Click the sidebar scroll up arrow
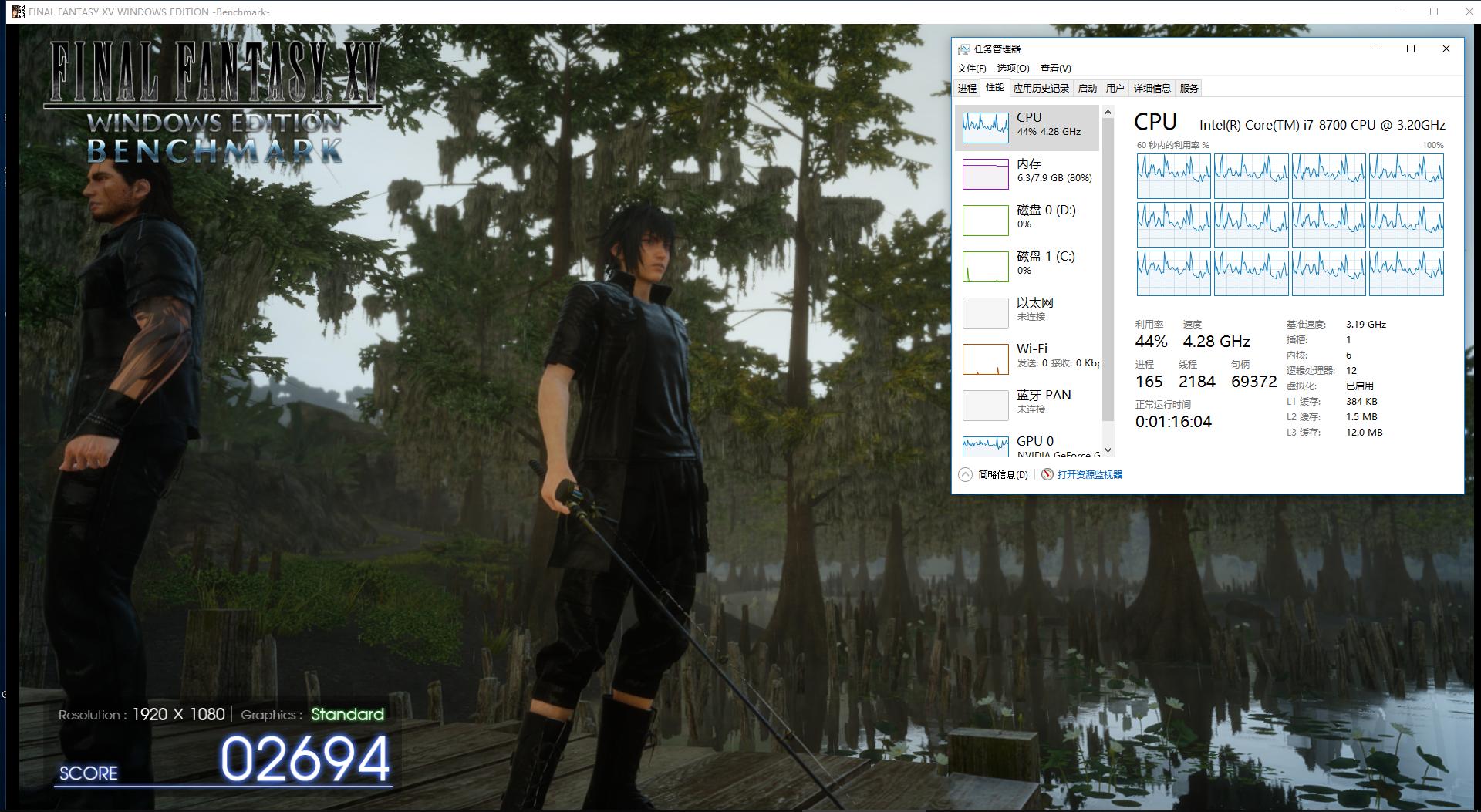 (x=1108, y=113)
